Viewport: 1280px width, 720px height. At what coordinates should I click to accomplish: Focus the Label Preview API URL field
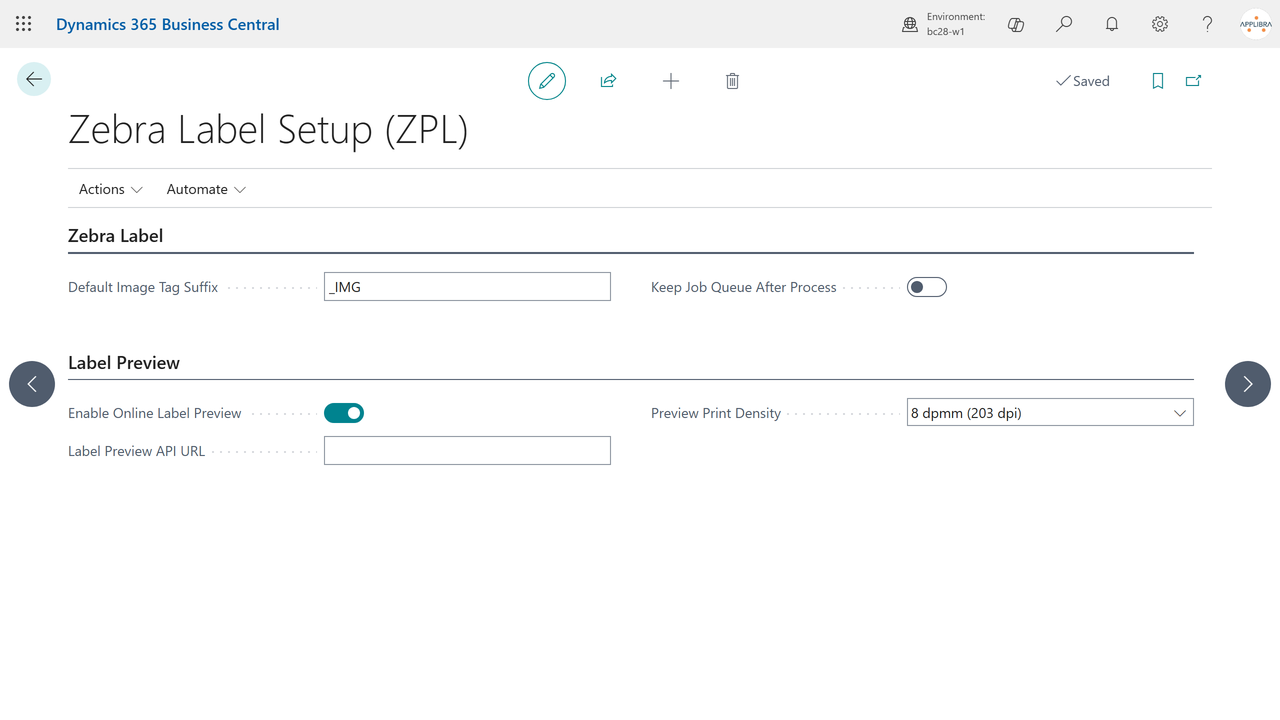[x=467, y=451]
